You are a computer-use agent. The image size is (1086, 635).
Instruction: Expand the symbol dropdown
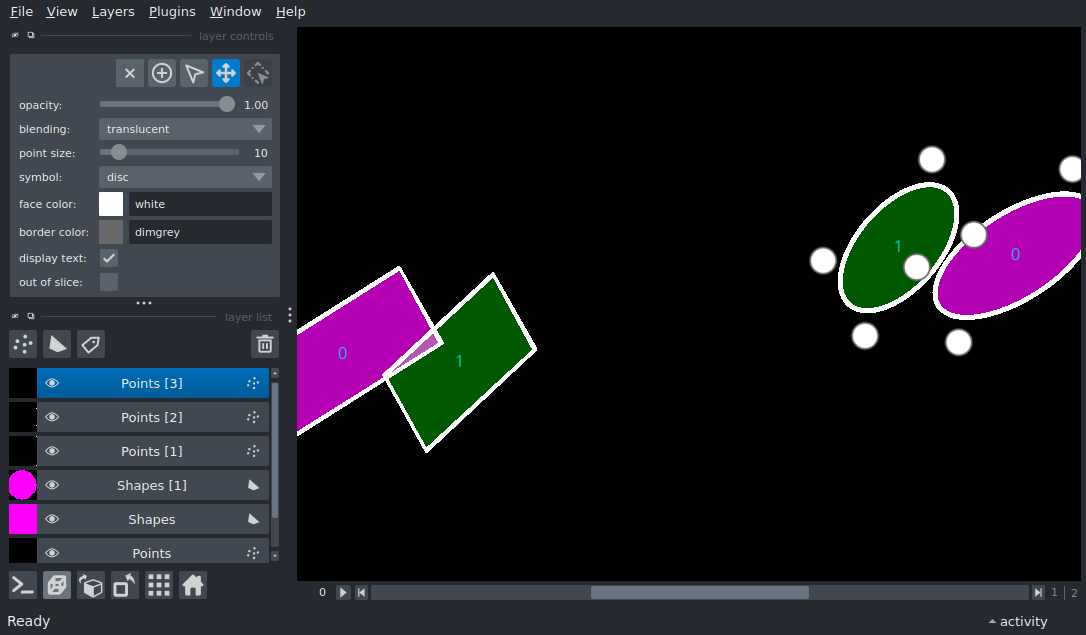tap(185, 177)
